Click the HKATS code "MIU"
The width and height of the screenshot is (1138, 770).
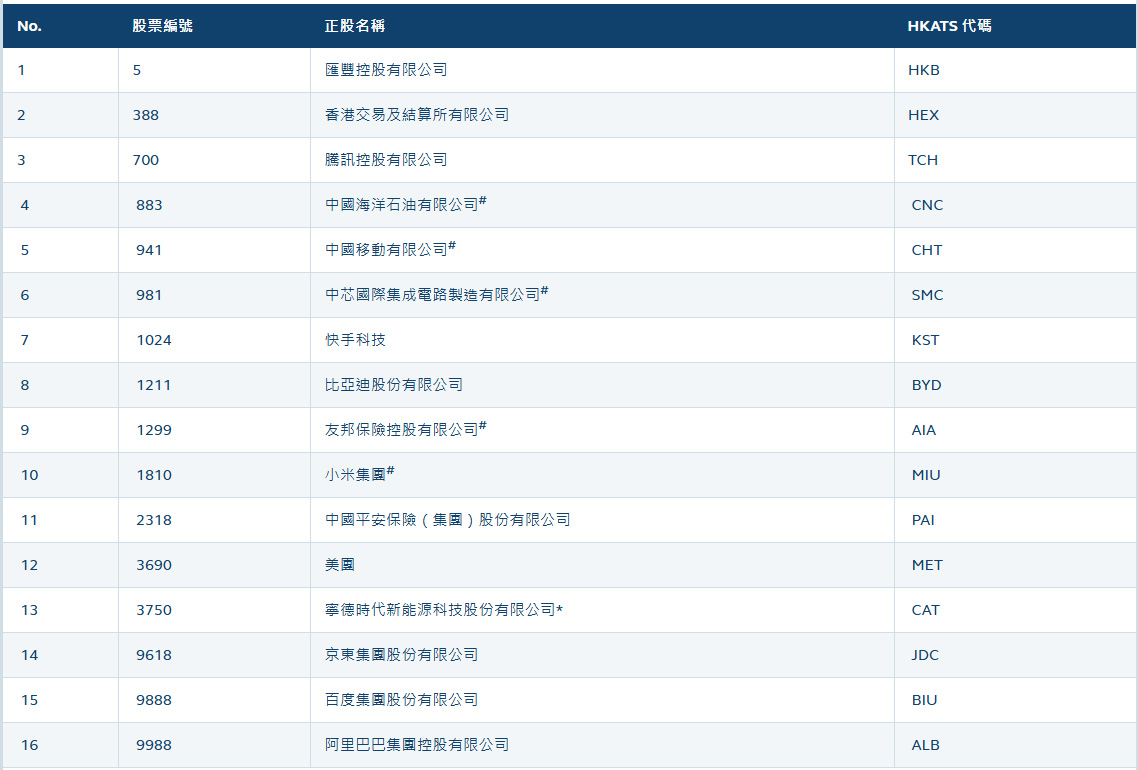coord(922,475)
